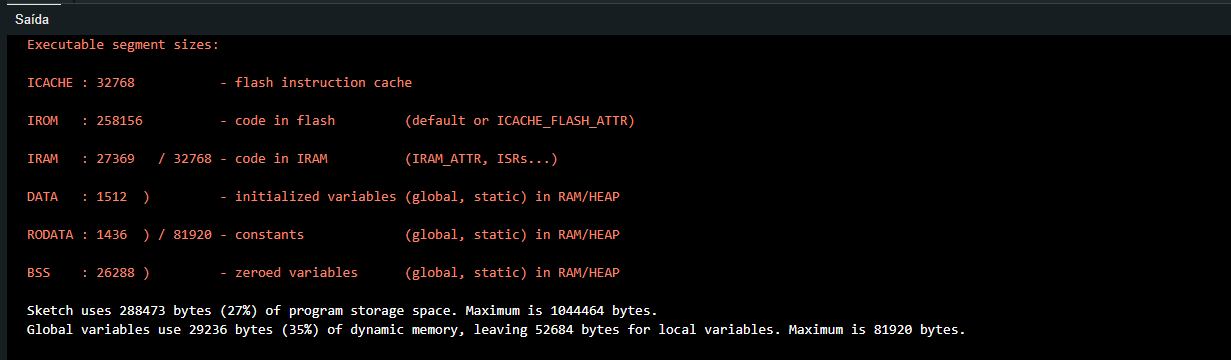
Task: Click the "zeroed variables" description
Action: click(296, 273)
